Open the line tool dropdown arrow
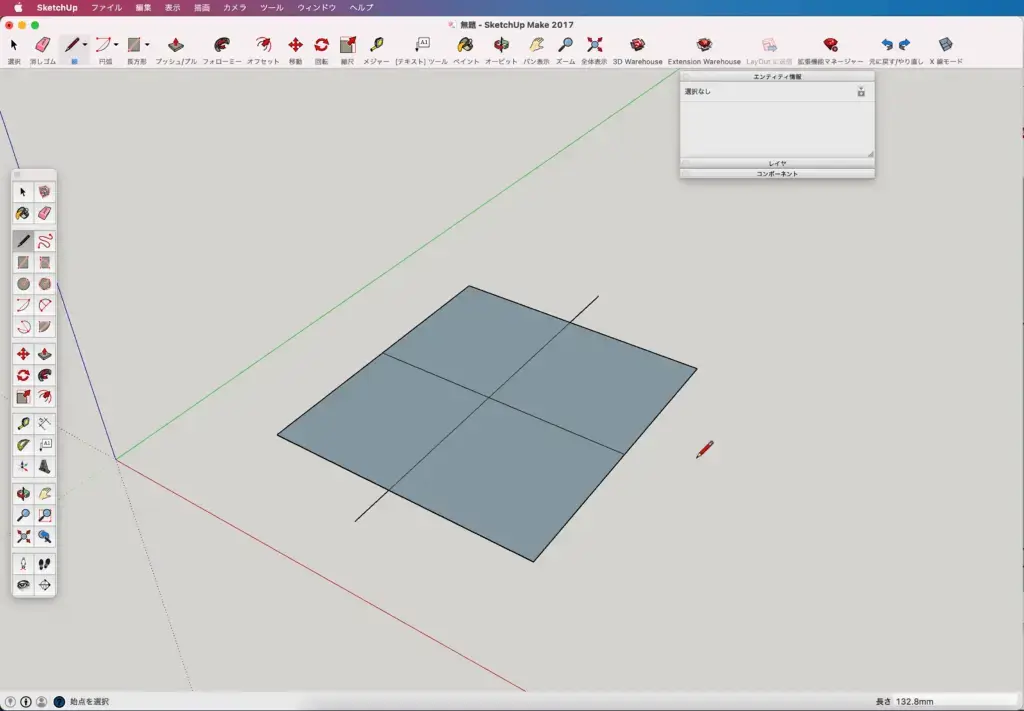1024x711 pixels. click(85, 45)
